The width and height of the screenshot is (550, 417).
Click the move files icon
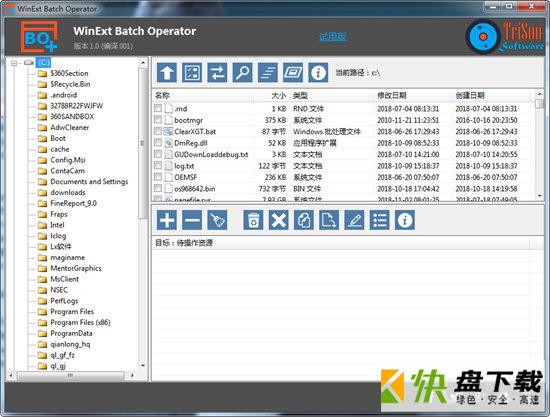click(329, 220)
